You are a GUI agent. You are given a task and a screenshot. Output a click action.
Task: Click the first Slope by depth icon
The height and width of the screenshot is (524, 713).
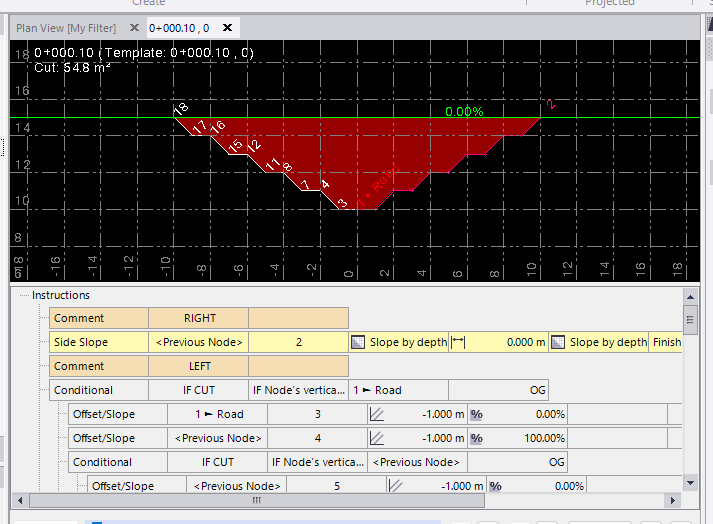pyautogui.click(x=359, y=342)
